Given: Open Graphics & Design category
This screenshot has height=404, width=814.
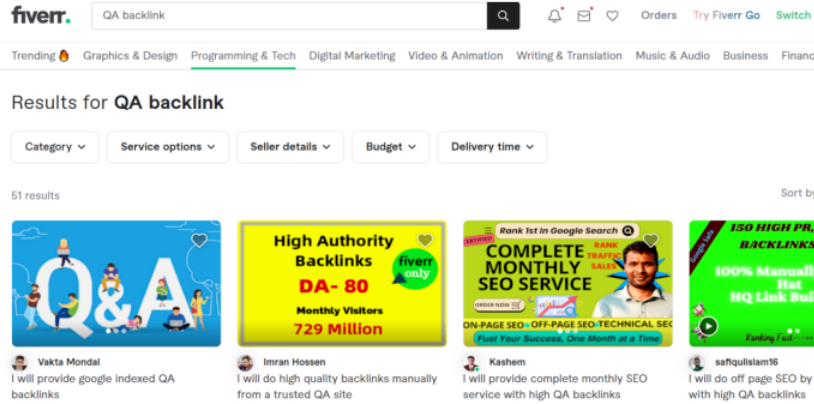Looking at the screenshot, I should pos(130,56).
